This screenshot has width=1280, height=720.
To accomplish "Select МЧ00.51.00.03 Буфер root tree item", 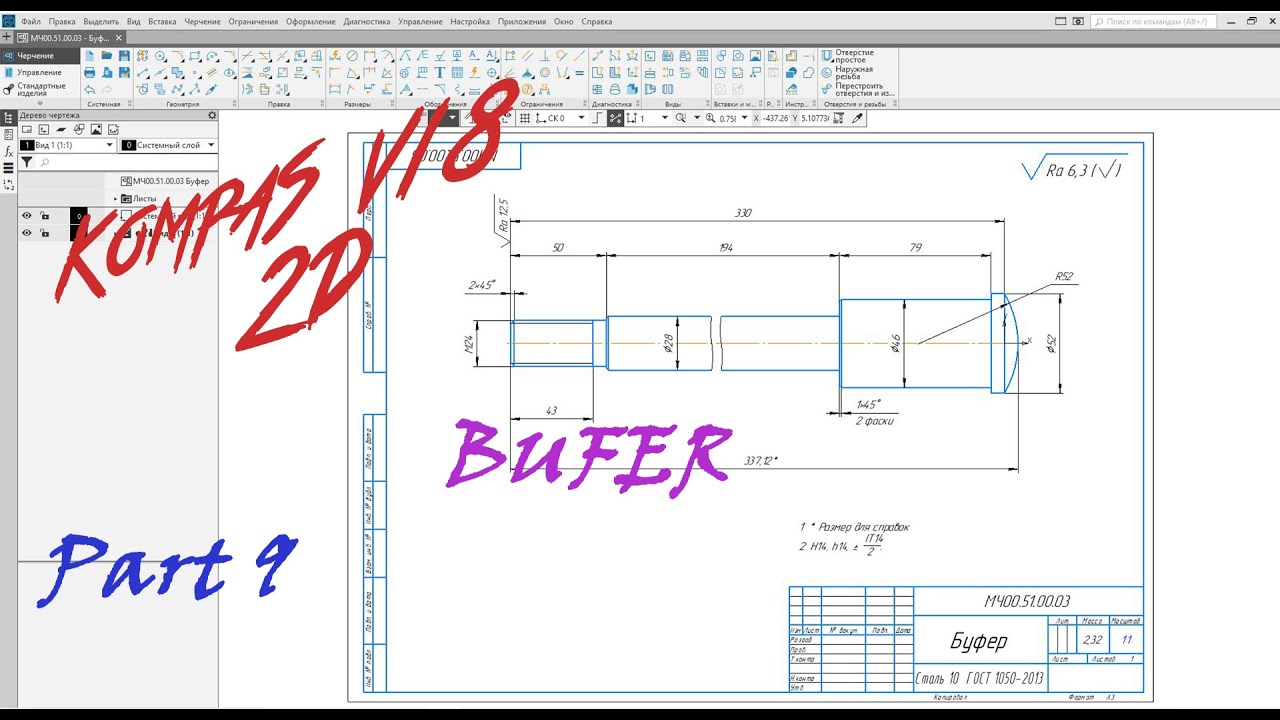I will [x=165, y=181].
